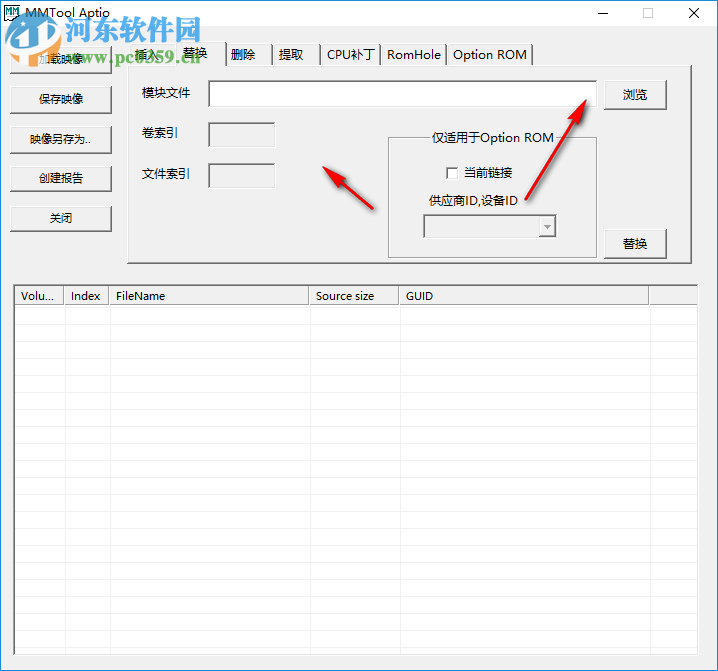Click the 替换 button at bottom right

coord(635,244)
